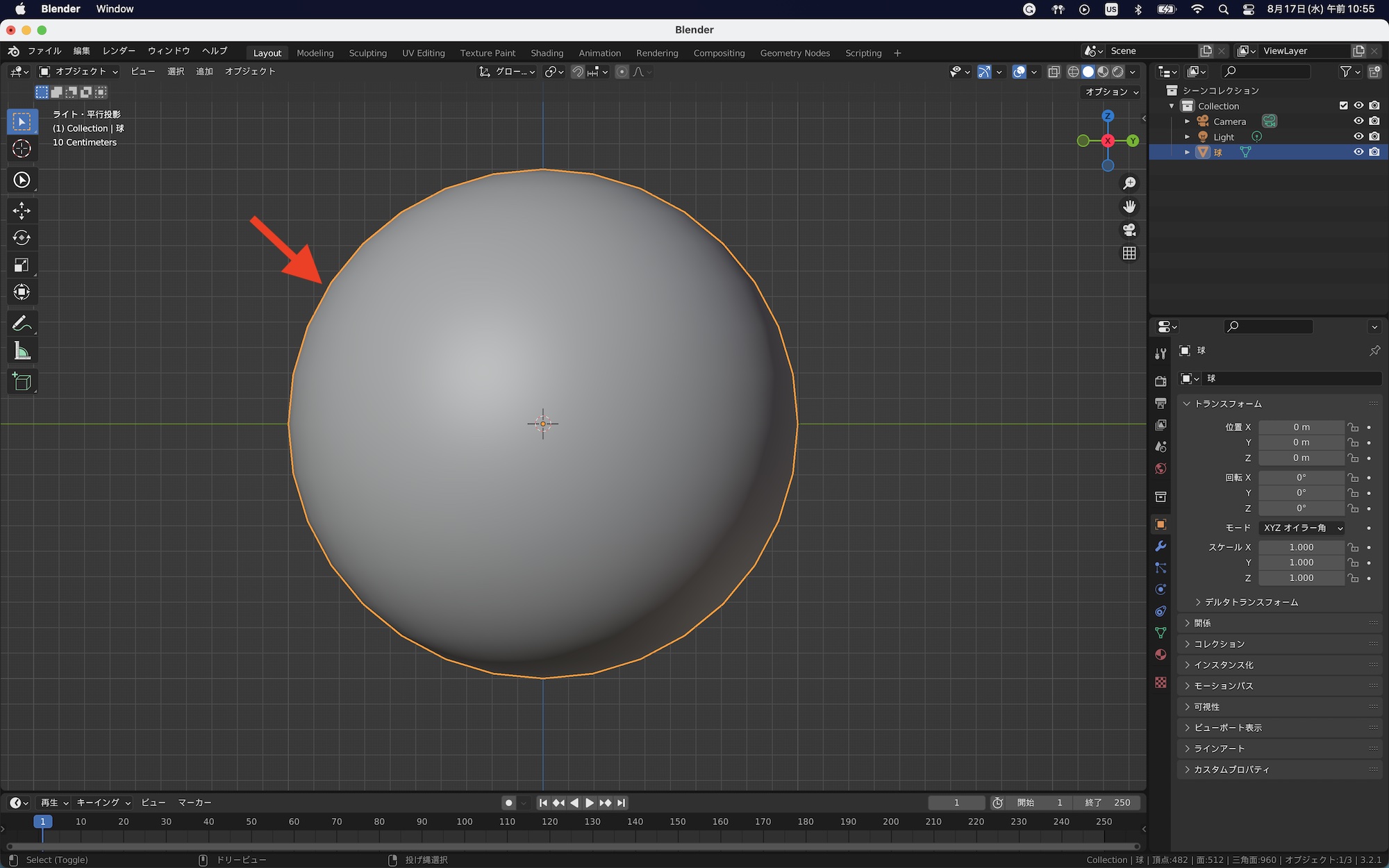Choose the Annotate pencil tool
Viewport: 1389px width, 868px height.
pyautogui.click(x=22, y=324)
